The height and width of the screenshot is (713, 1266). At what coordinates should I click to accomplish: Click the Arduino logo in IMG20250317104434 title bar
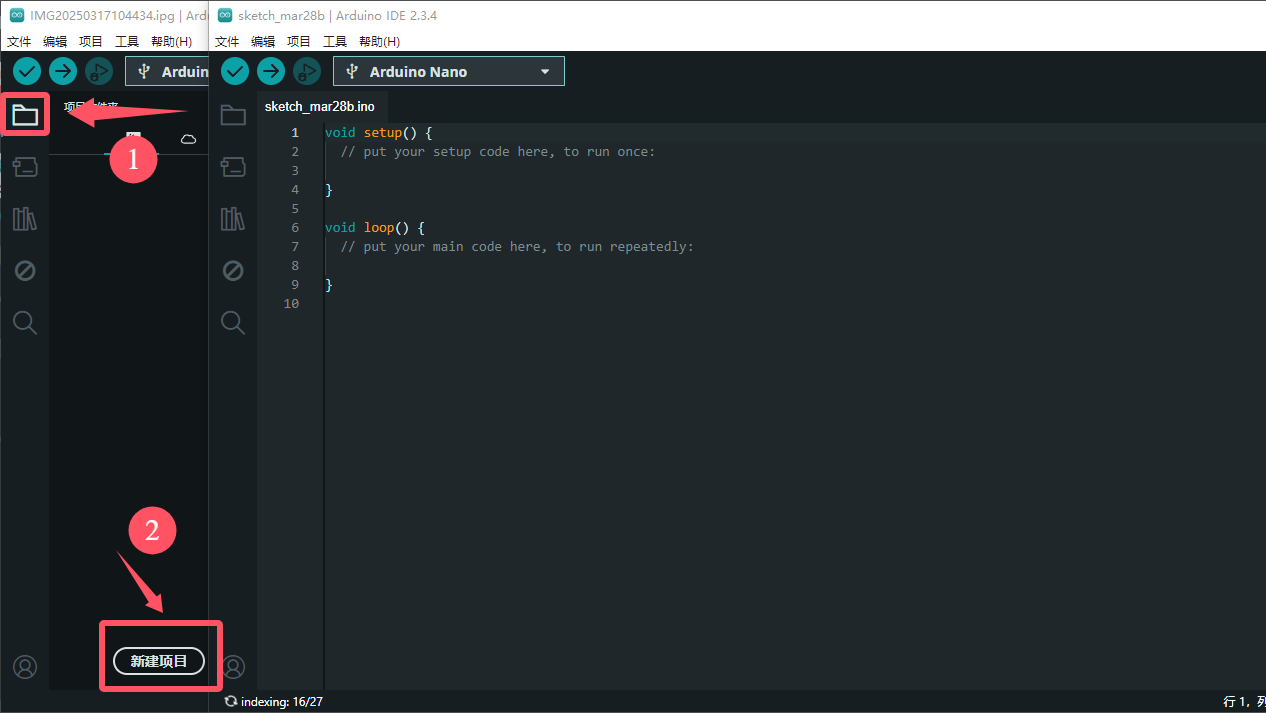[x=17, y=16]
